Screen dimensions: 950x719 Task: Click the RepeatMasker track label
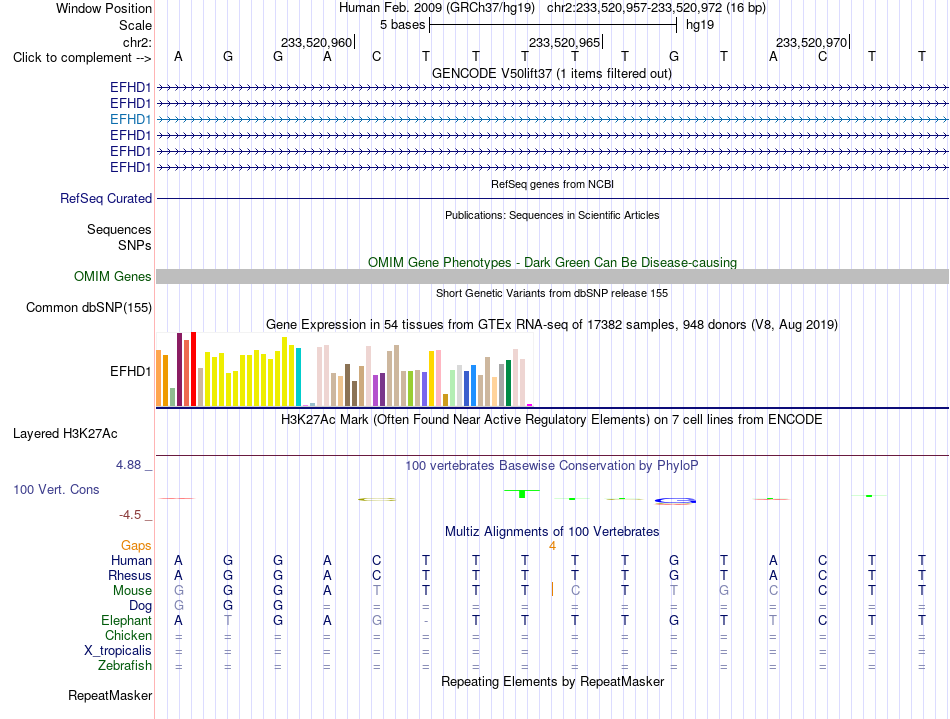click(x=110, y=695)
